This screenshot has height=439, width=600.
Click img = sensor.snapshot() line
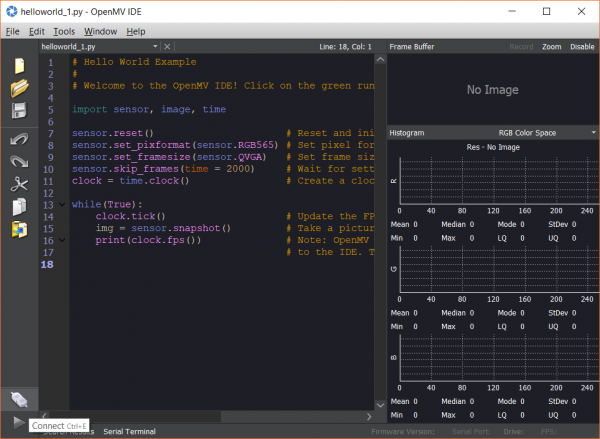(x=163, y=228)
